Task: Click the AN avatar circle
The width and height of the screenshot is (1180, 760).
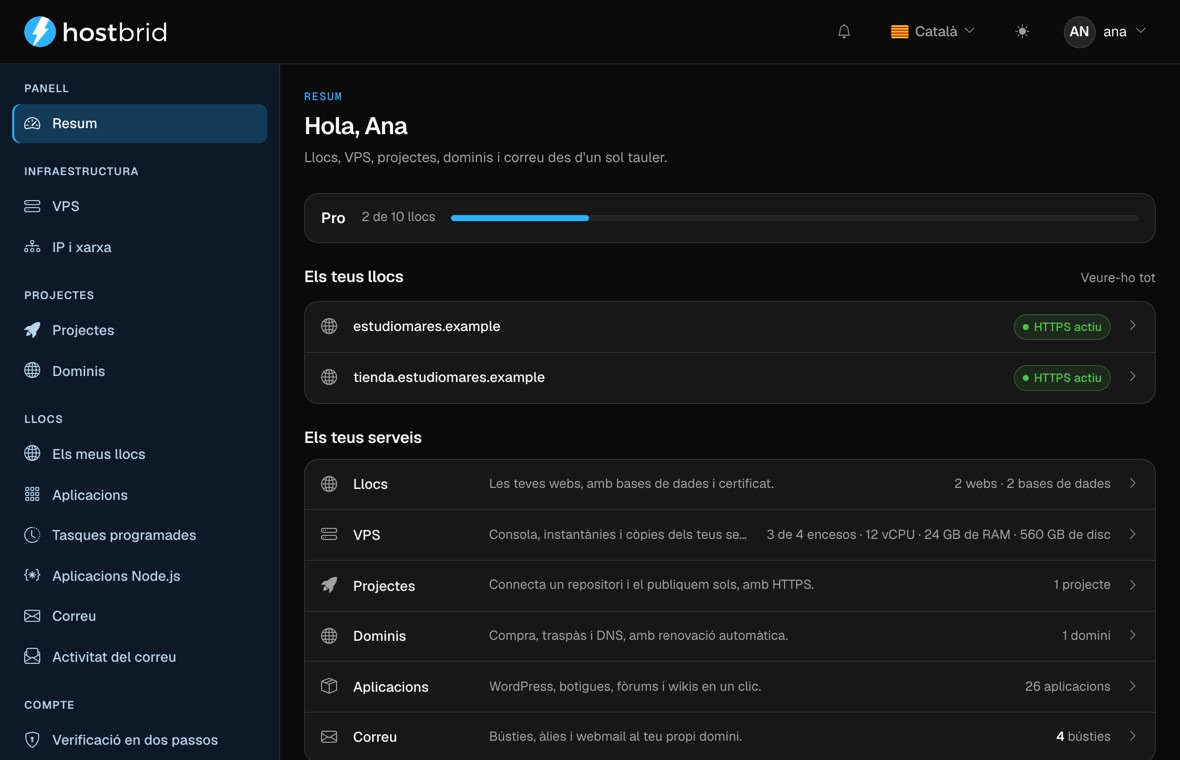Action: (x=1079, y=32)
